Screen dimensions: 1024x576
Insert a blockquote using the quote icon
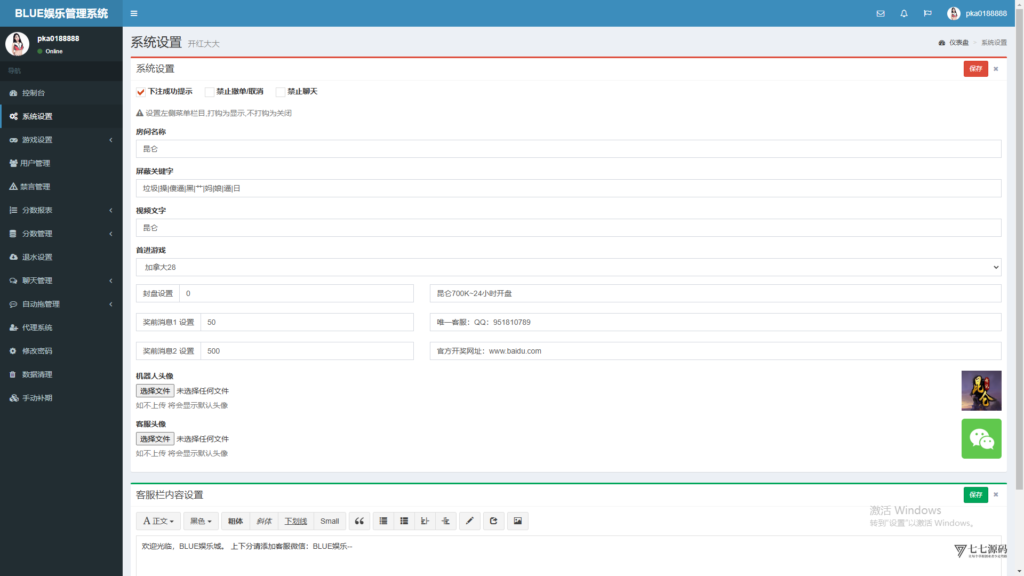pyautogui.click(x=359, y=521)
